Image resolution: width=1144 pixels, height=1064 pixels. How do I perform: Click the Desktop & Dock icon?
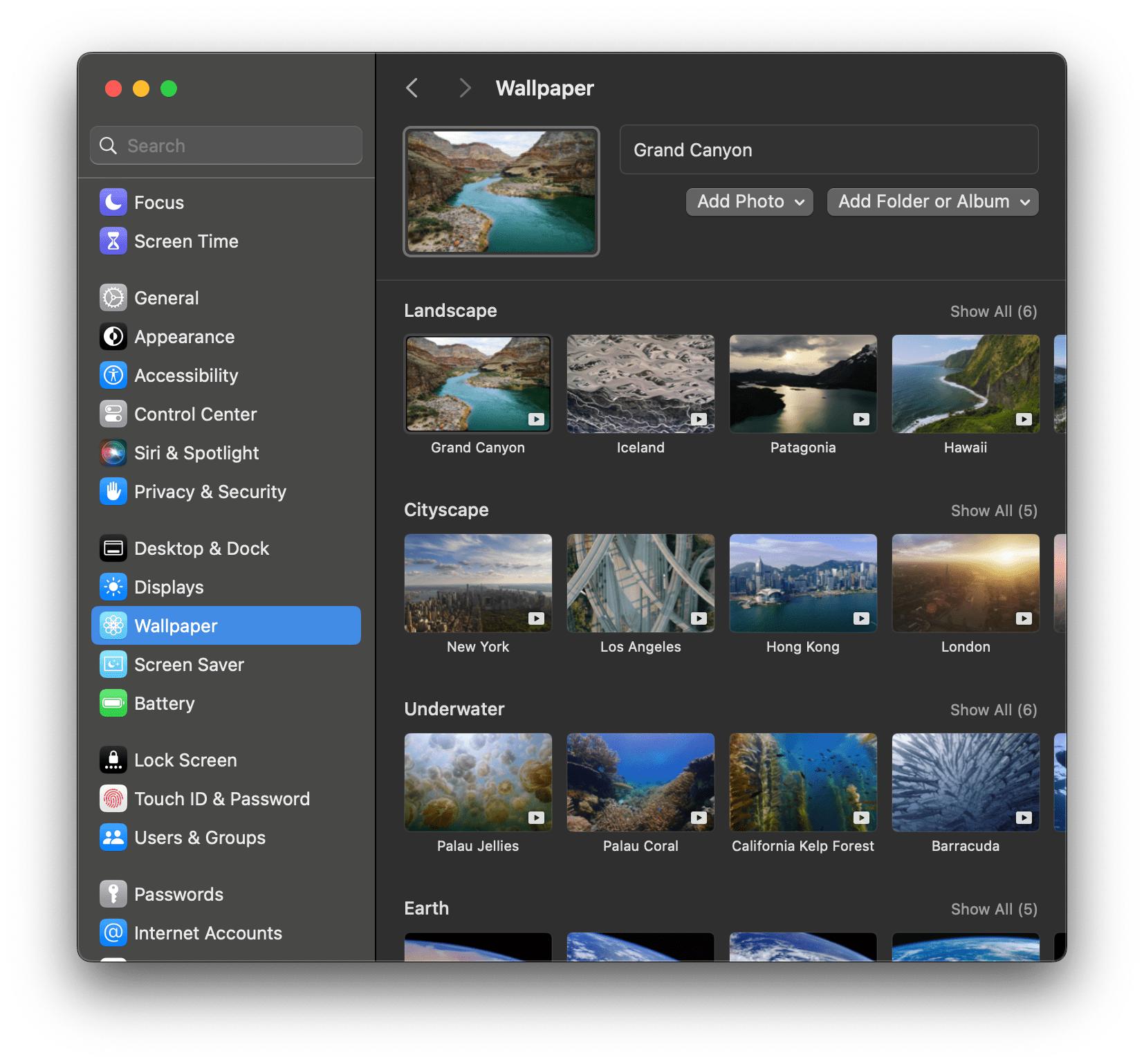pos(113,548)
